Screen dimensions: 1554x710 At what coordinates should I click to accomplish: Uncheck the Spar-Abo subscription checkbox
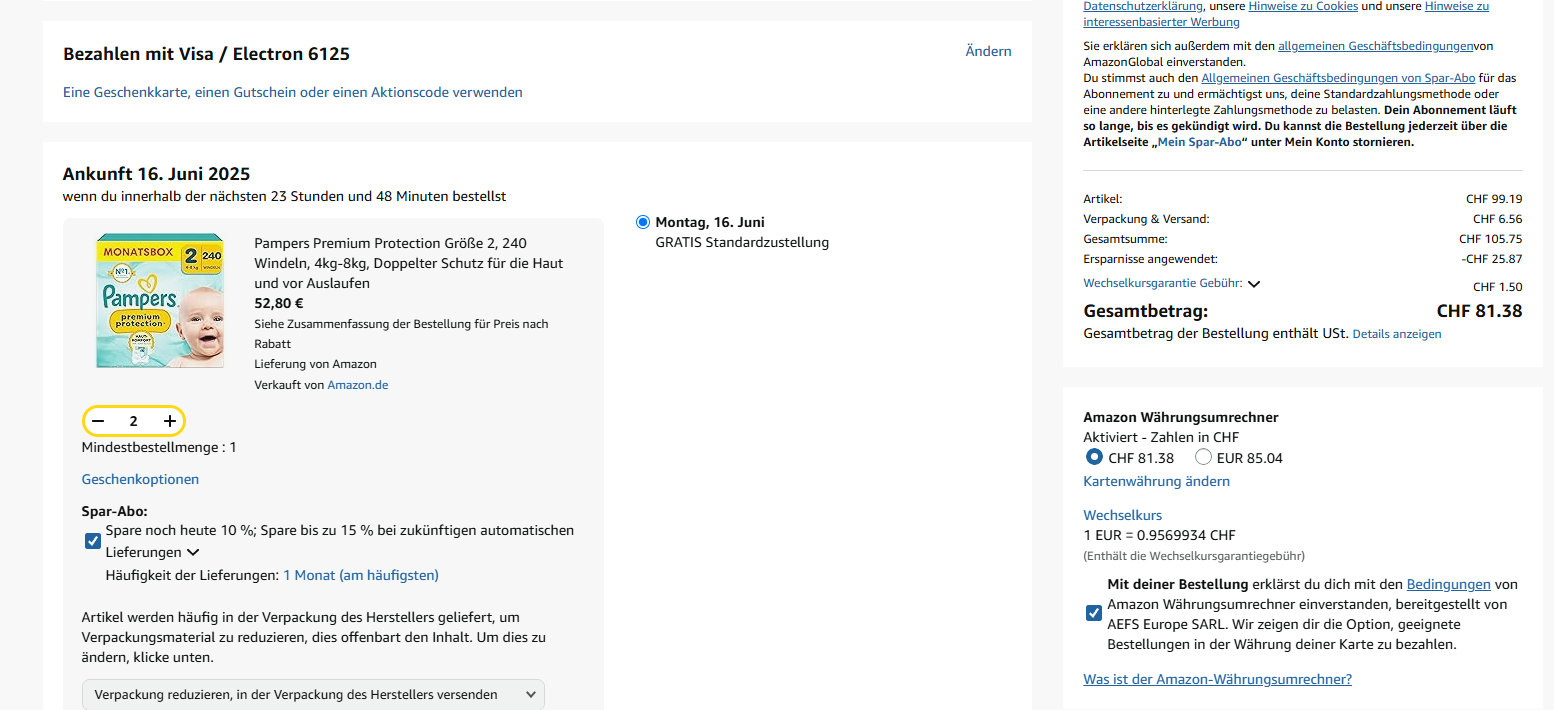tap(93, 541)
